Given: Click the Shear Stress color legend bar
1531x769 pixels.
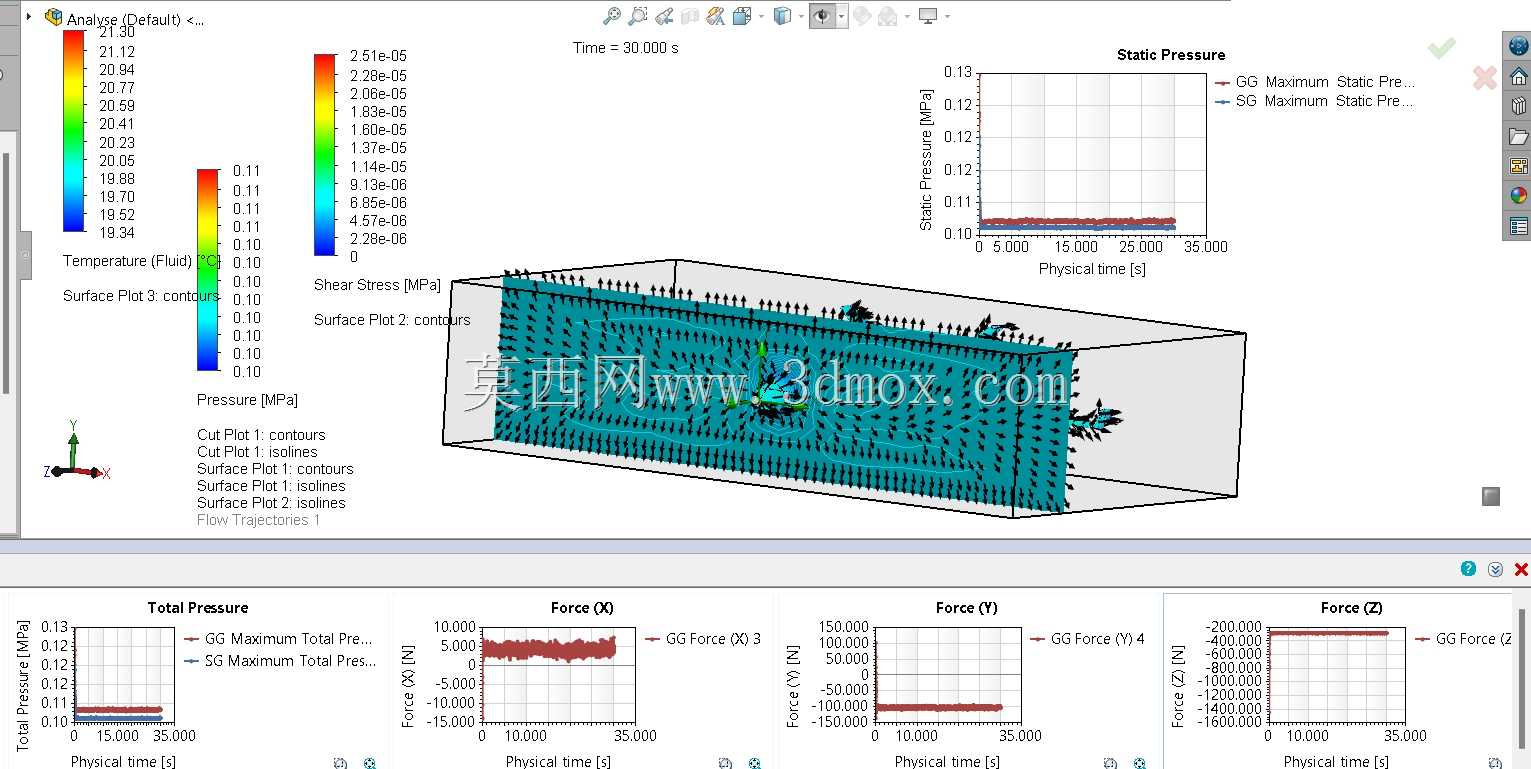Looking at the screenshot, I should (325, 155).
